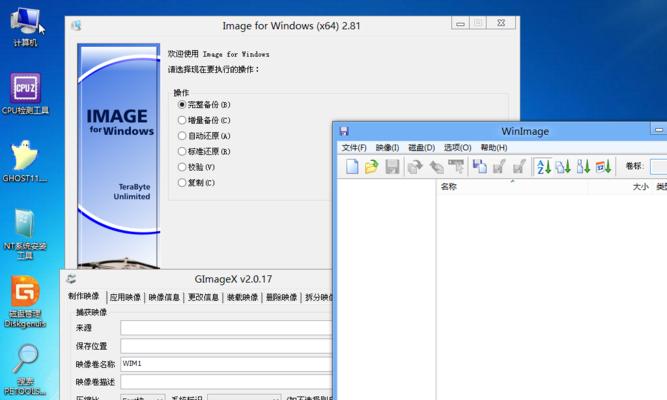Click the second greyed Extract icon beside sort A-Z
This screenshot has height=400, width=667.
click(x=519, y=166)
